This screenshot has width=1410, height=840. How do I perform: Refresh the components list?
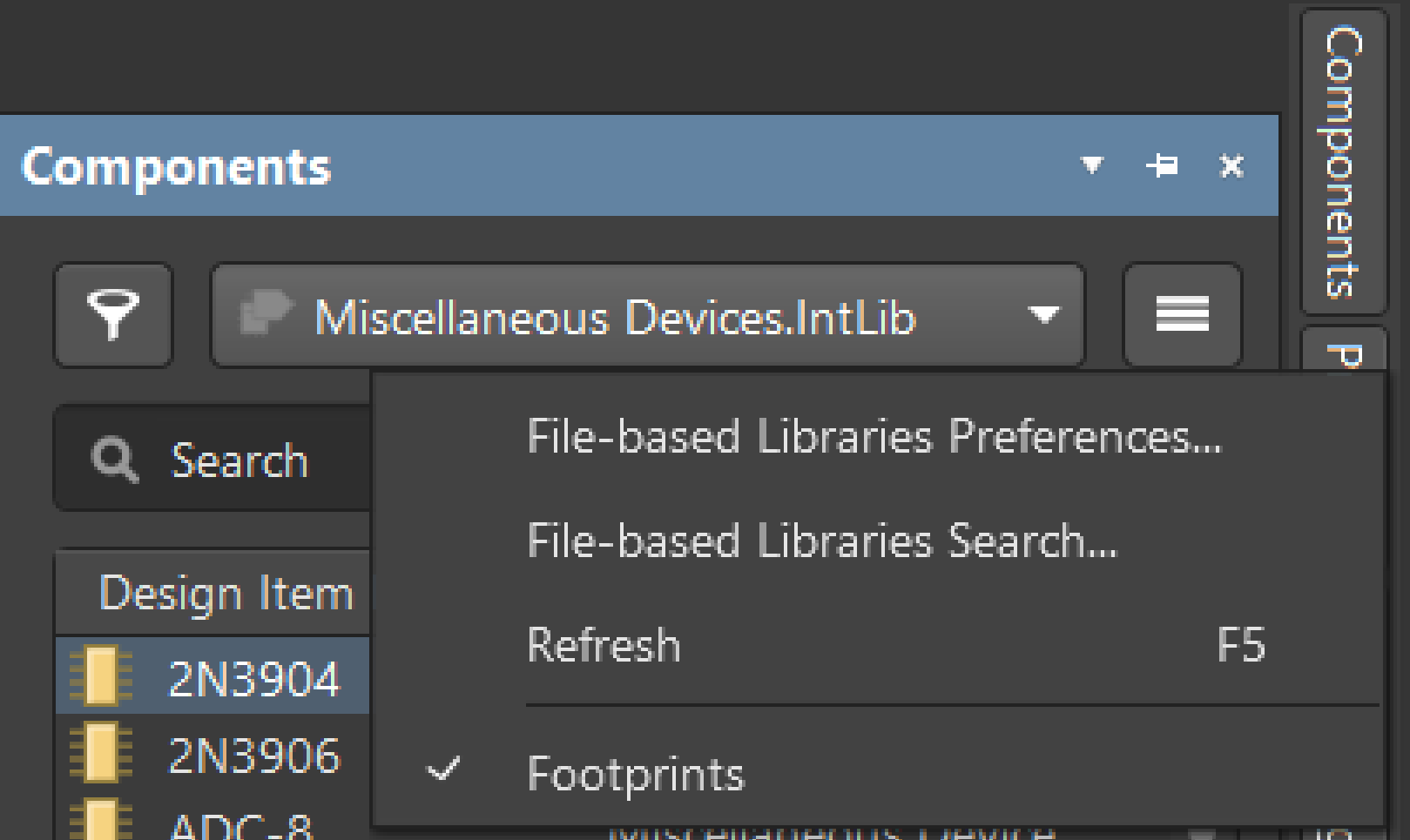604,646
